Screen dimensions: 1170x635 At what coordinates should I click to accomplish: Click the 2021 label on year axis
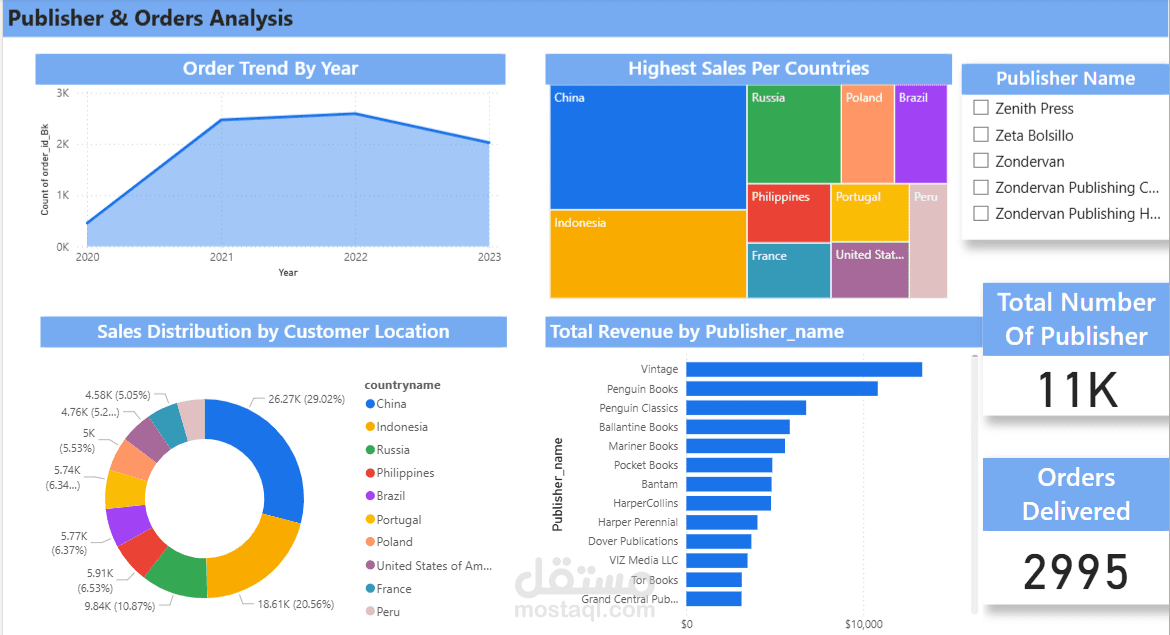pyautogui.click(x=222, y=257)
